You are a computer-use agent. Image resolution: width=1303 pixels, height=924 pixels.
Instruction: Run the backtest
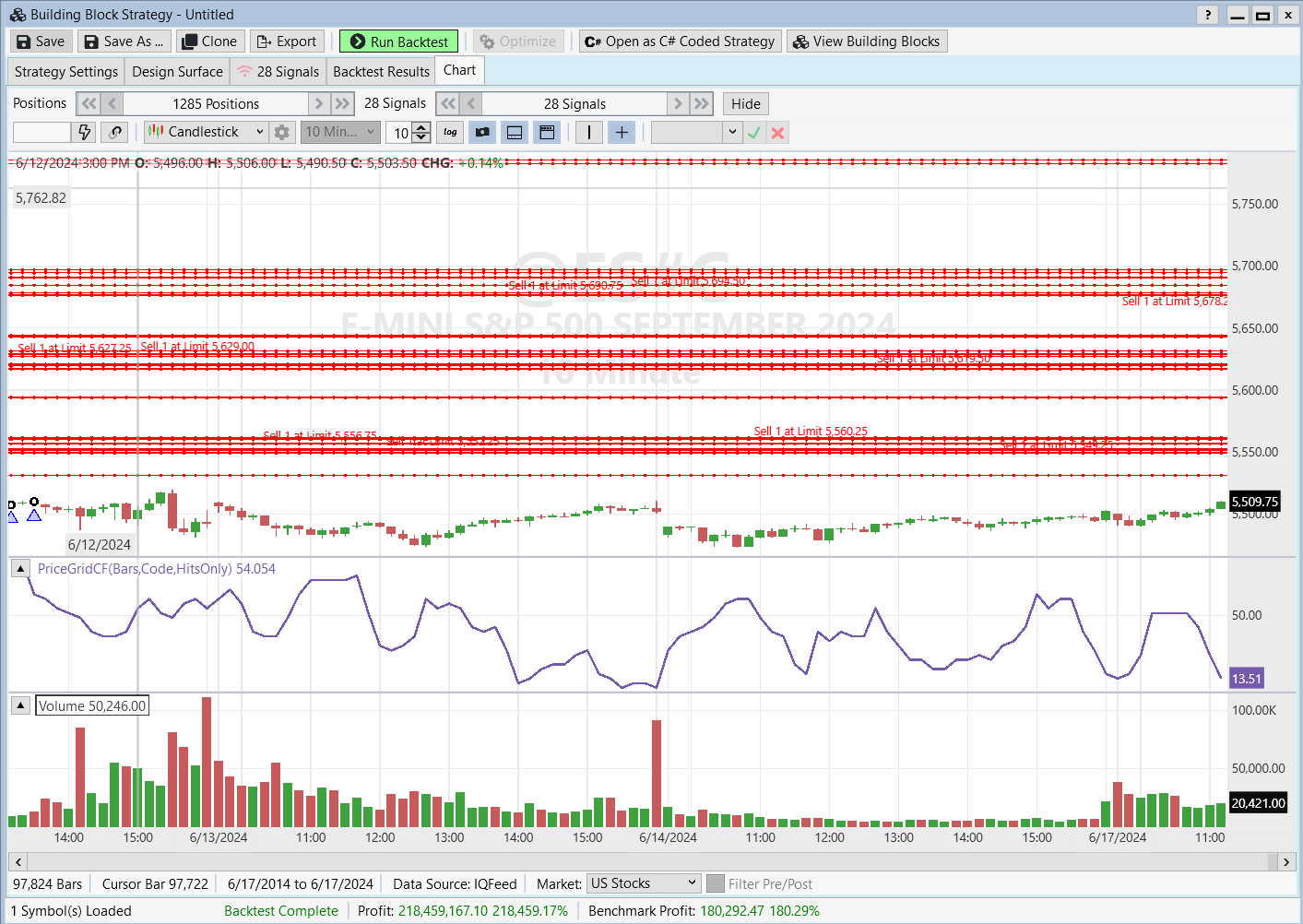coord(398,41)
